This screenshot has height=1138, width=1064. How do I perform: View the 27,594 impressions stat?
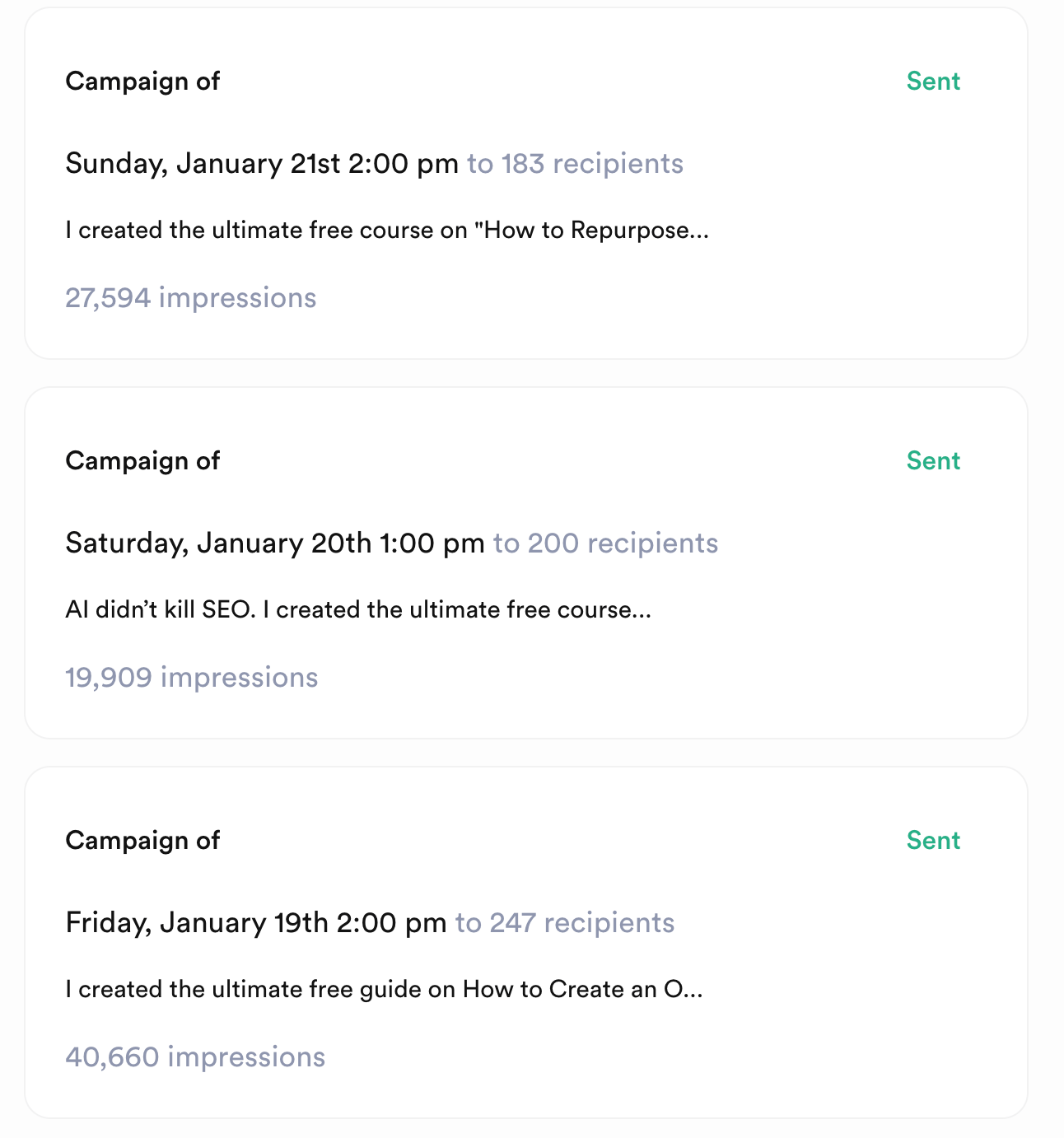[190, 298]
